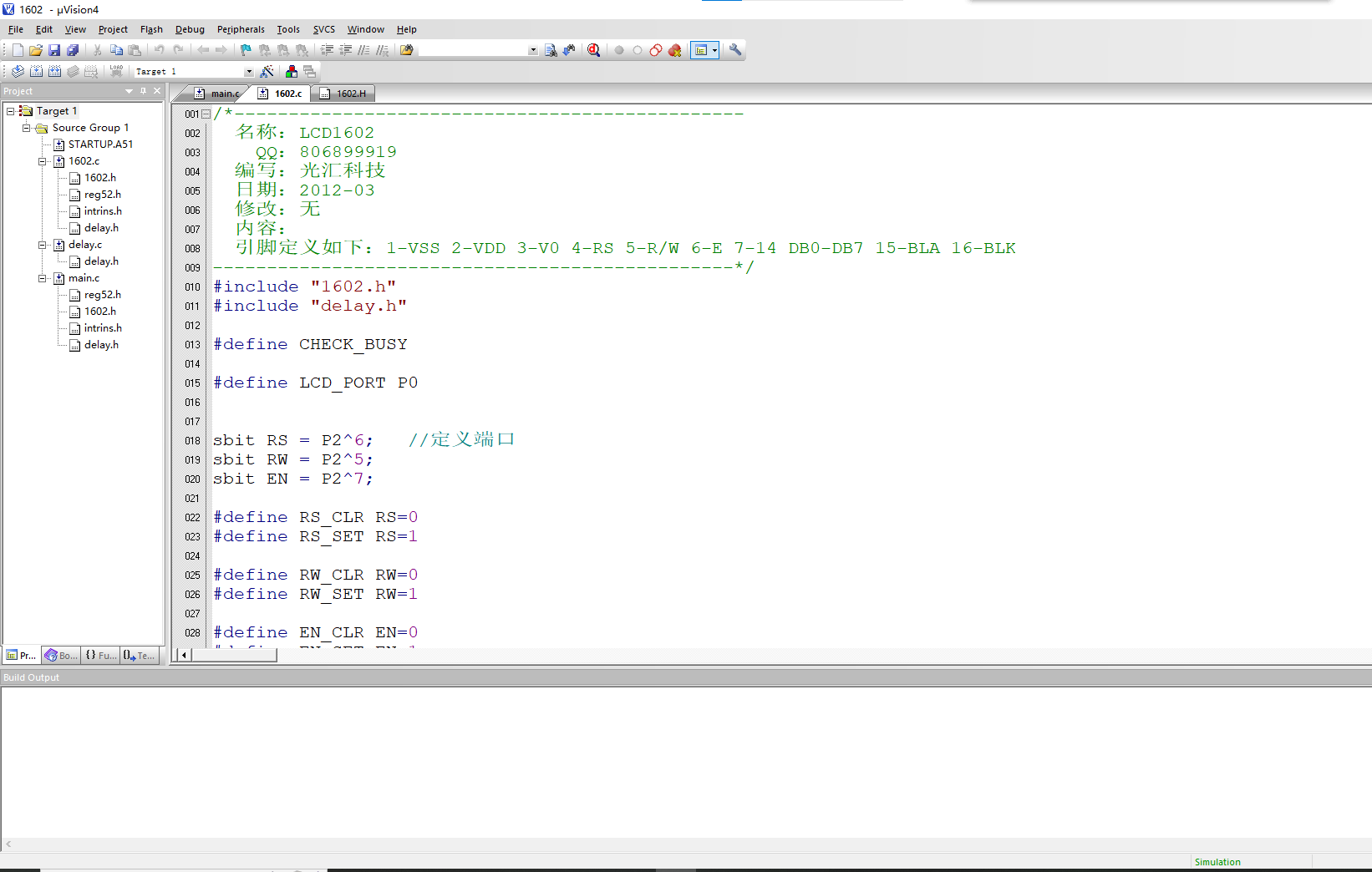Toggle the Window layout button in the toolbar

pos(701,50)
